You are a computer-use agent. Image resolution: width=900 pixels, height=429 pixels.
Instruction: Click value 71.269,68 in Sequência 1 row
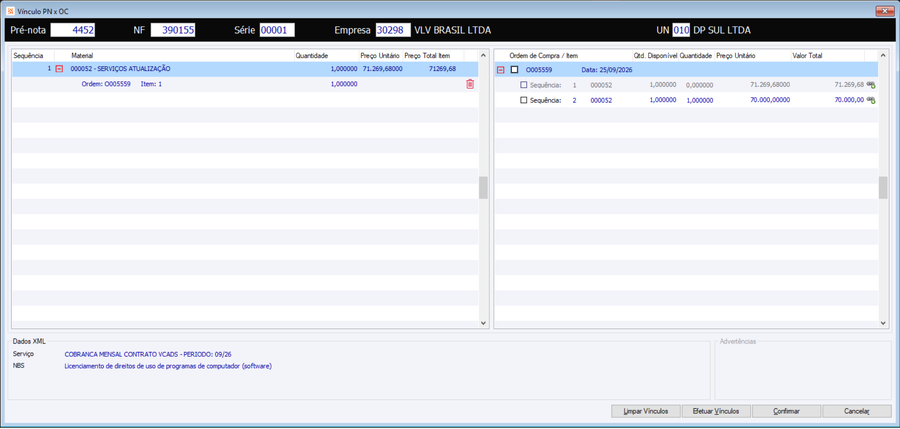(x=849, y=84)
